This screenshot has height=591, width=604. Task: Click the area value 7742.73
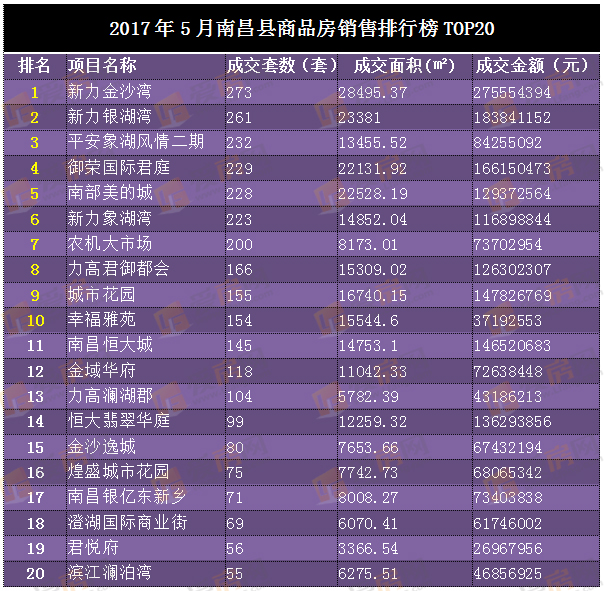[368, 473]
